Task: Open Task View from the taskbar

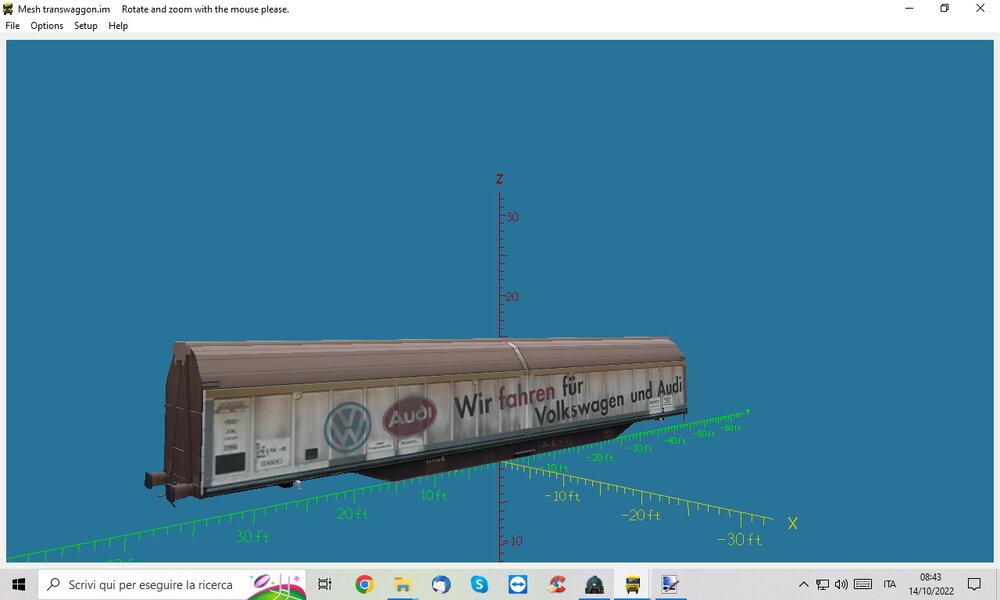Action: (x=325, y=584)
